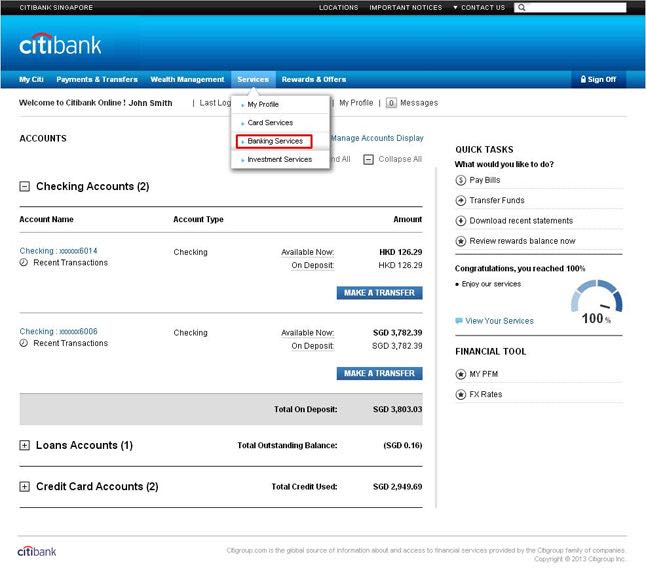Open the Checking account ending in 6006
The image size is (646, 571).
tap(58, 331)
